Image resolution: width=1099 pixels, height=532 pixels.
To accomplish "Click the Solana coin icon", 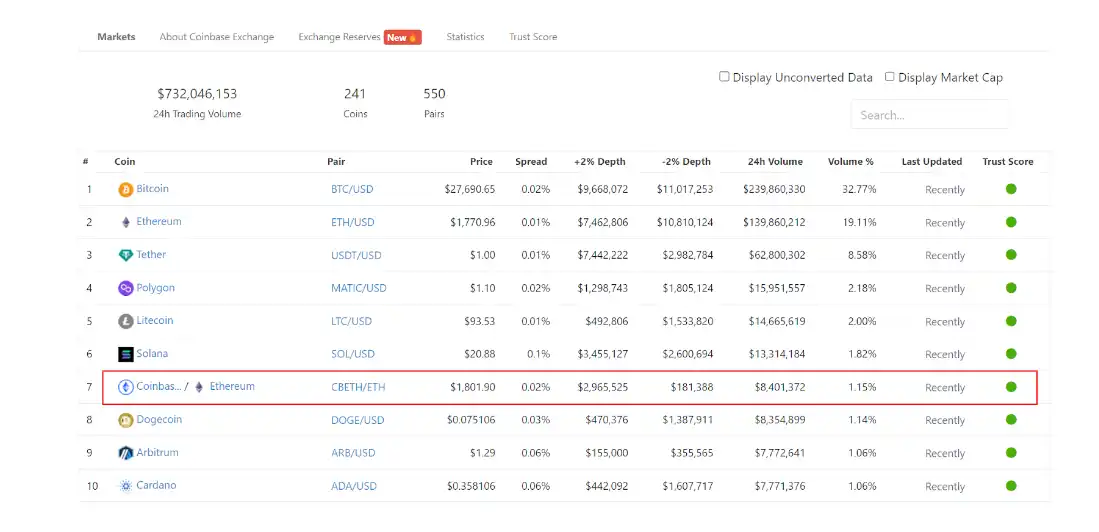I will 125,354.
